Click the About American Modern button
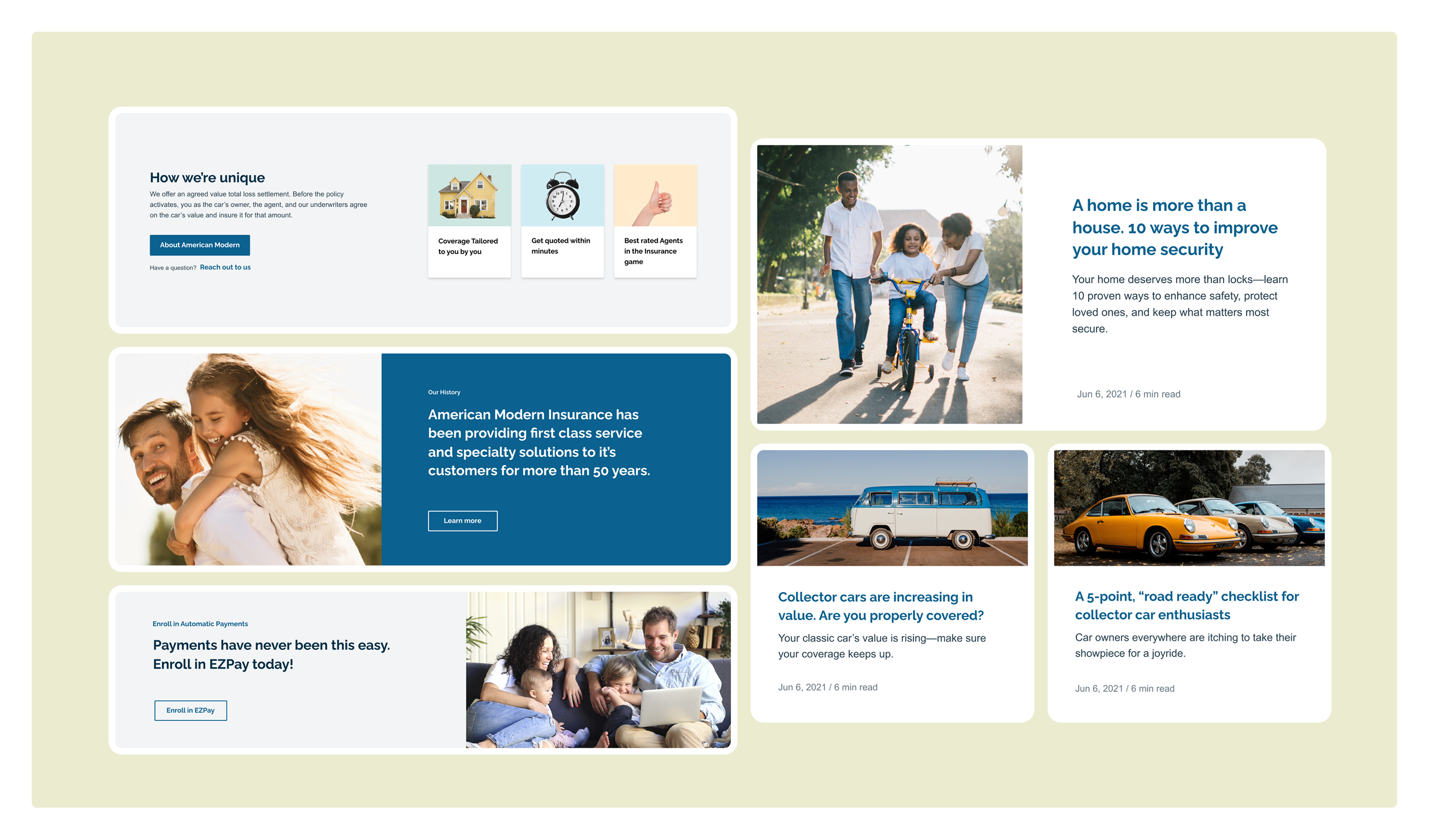This screenshot has width=1429, height=840. click(x=200, y=245)
